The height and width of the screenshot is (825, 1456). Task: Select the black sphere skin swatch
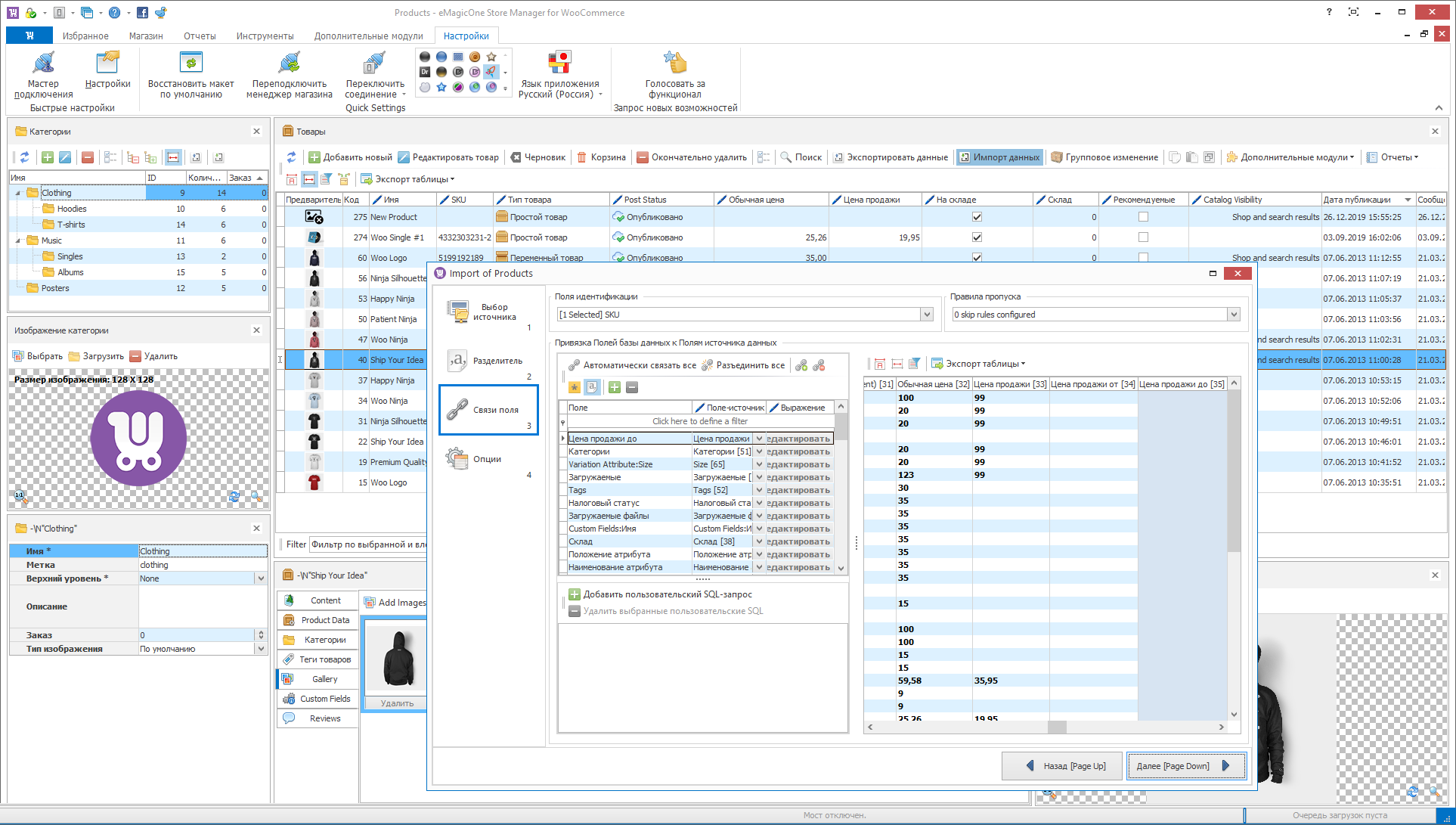(x=425, y=57)
